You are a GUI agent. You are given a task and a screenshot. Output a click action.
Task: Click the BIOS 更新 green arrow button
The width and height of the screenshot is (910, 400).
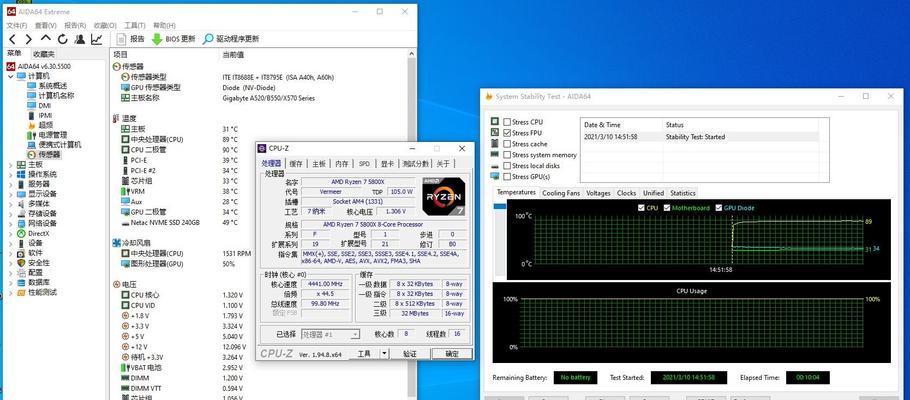click(x=173, y=39)
